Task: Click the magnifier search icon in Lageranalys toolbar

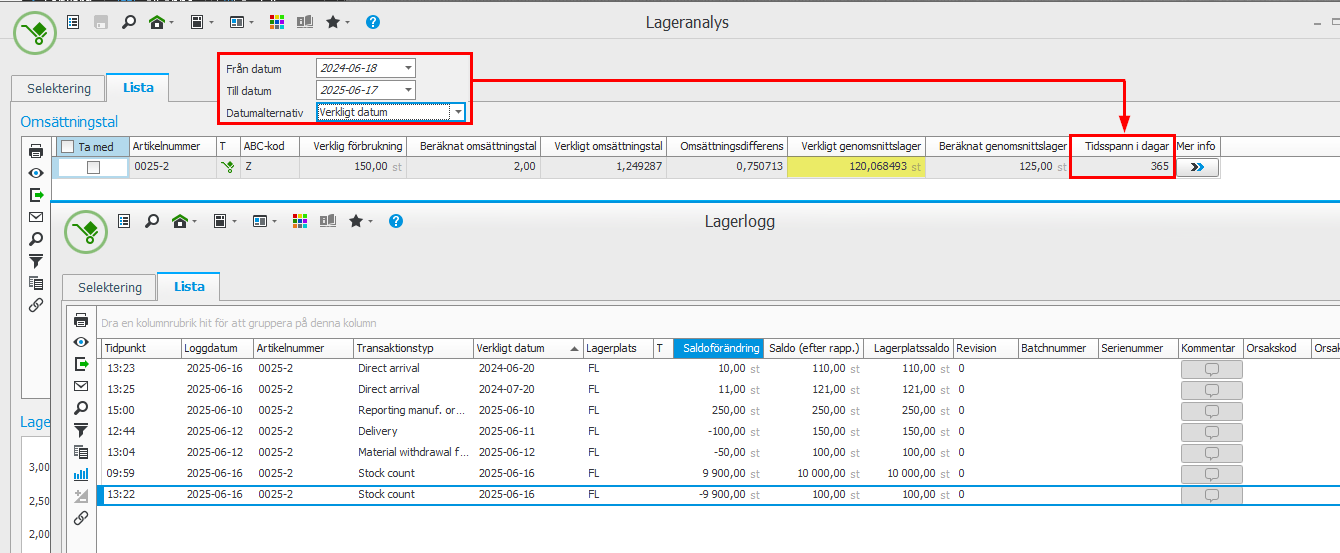Action: click(129, 22)
